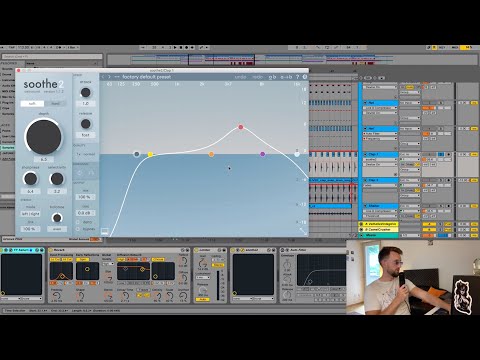This screenshot has height=360, width=480.
Task: Select previous preset arrow in soothe2
Action: 103,77
